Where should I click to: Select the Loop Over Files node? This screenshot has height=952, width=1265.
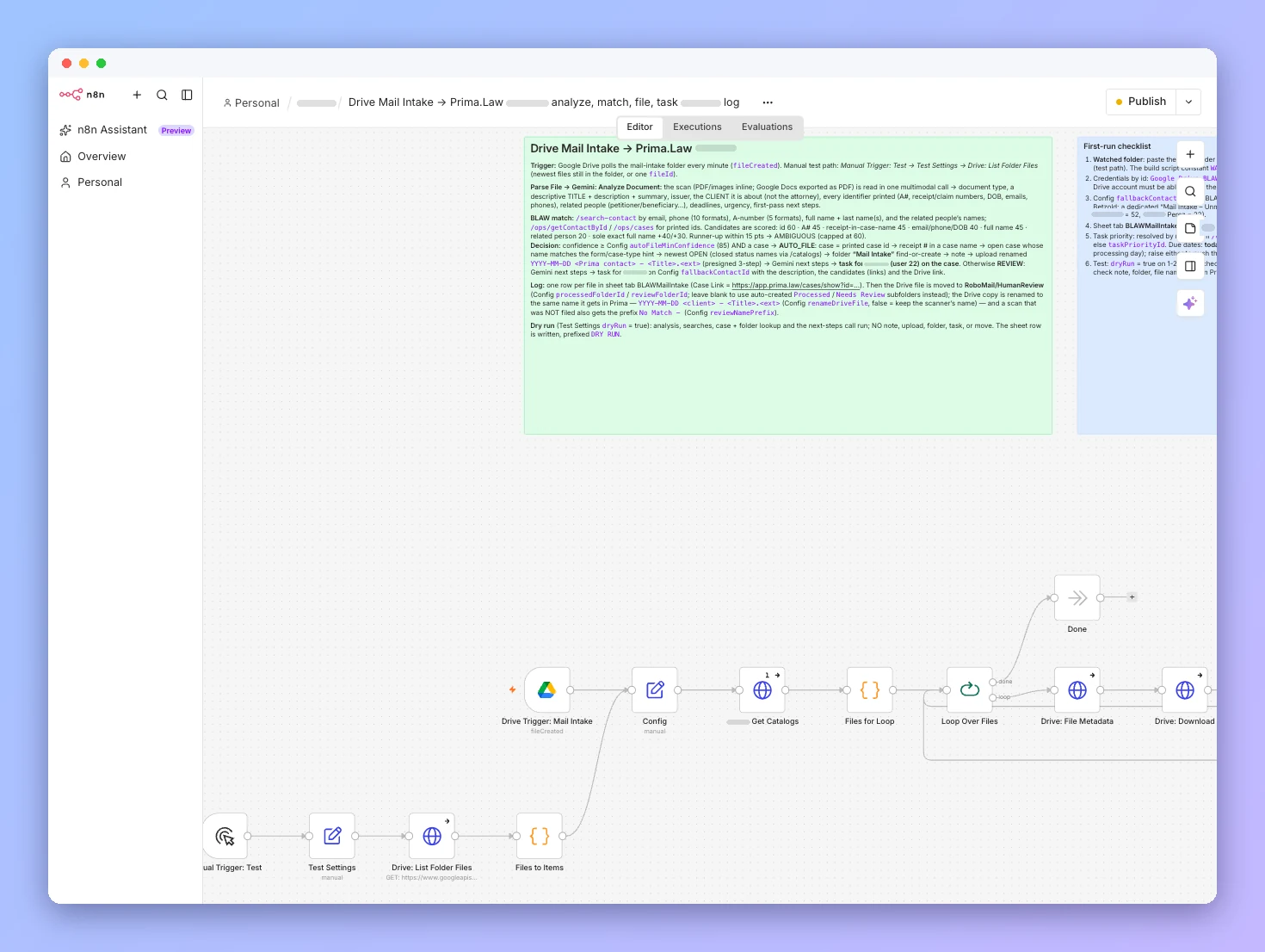pyautogui.click(x=970, y=690)
